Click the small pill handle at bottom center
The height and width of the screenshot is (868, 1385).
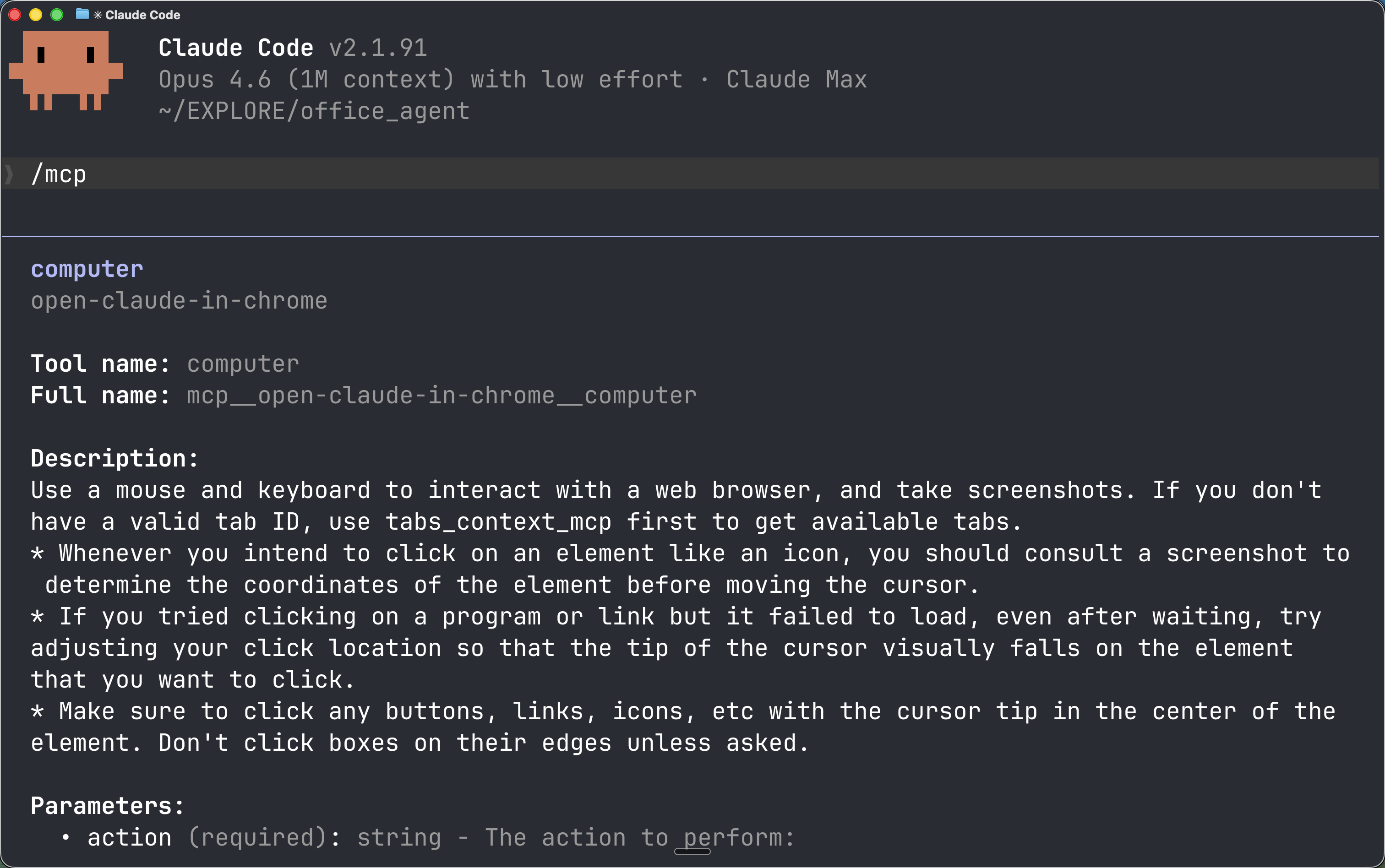(692, 852)
